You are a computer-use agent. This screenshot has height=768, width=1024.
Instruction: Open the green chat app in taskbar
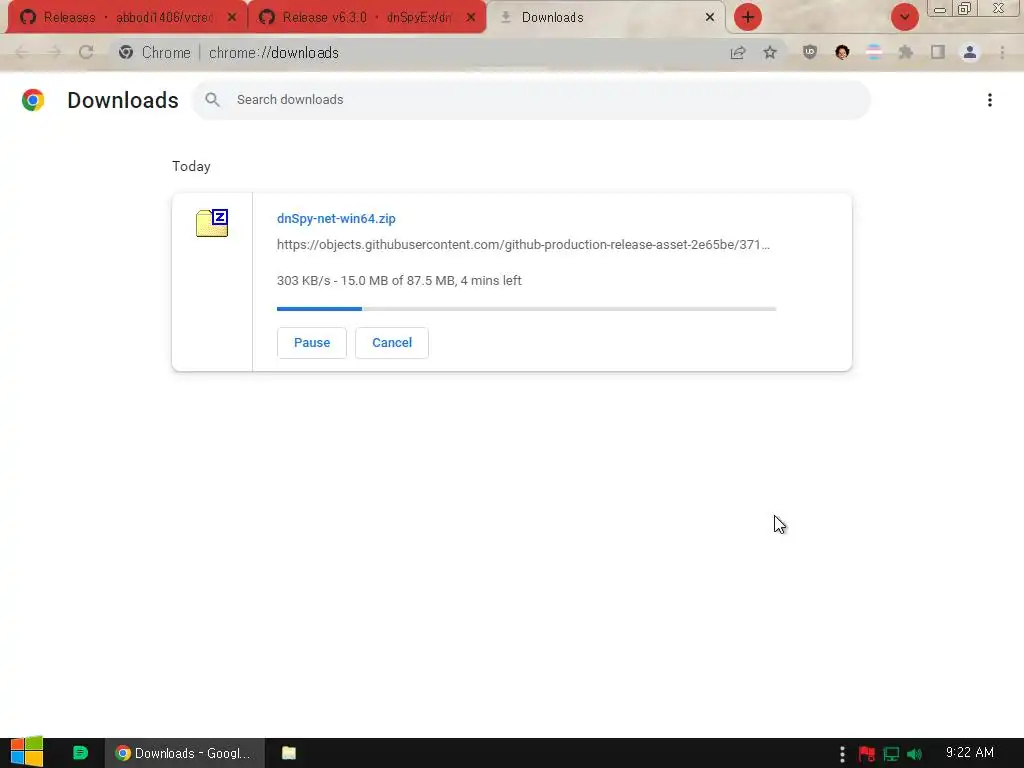coord(80,753)
